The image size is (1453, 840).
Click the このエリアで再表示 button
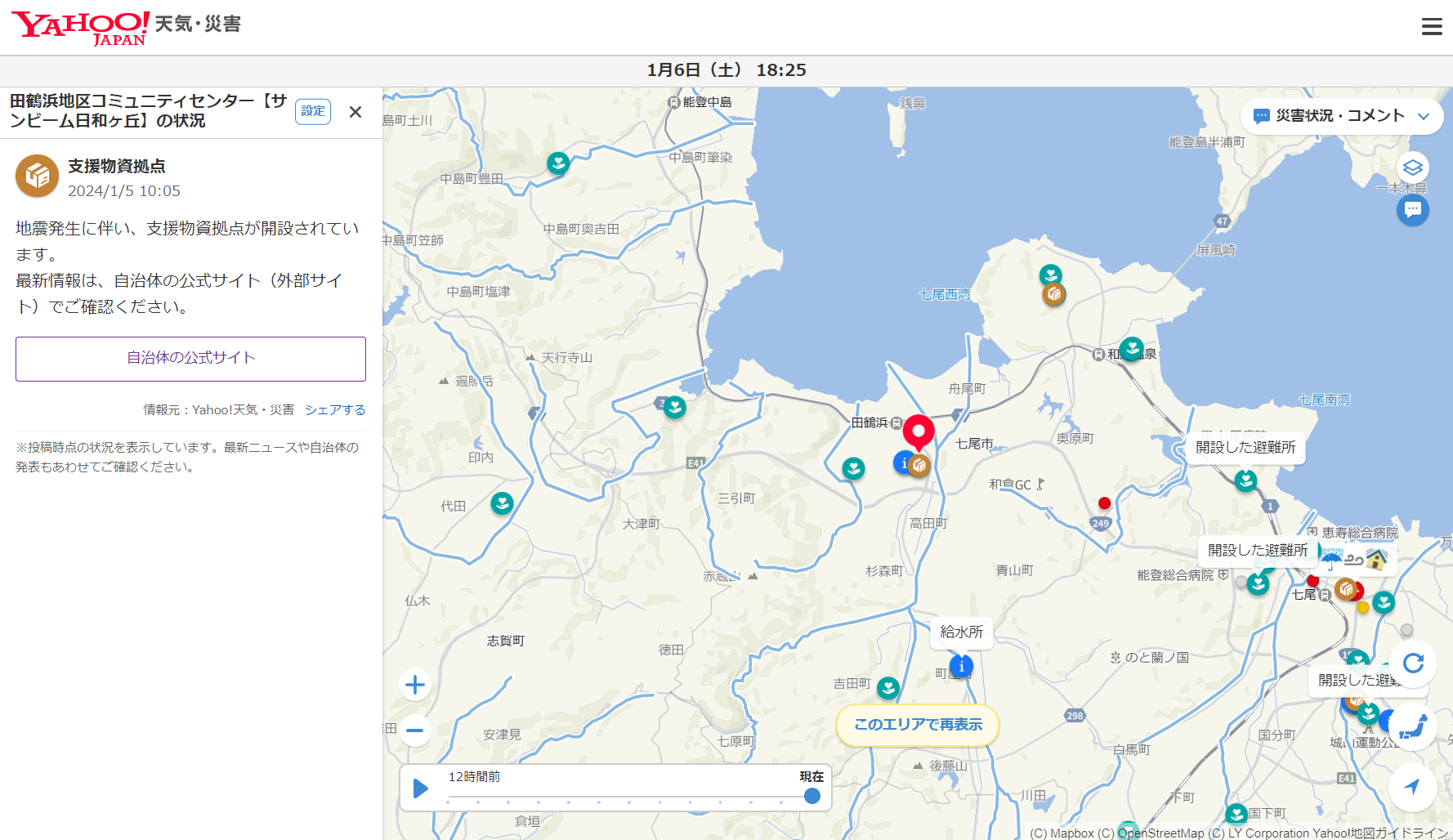918,725
